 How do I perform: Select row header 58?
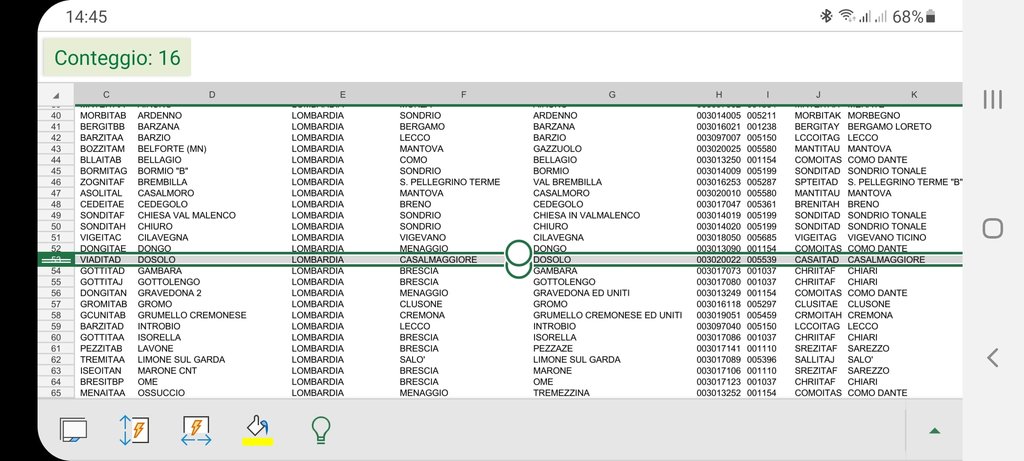click(55, 315)
